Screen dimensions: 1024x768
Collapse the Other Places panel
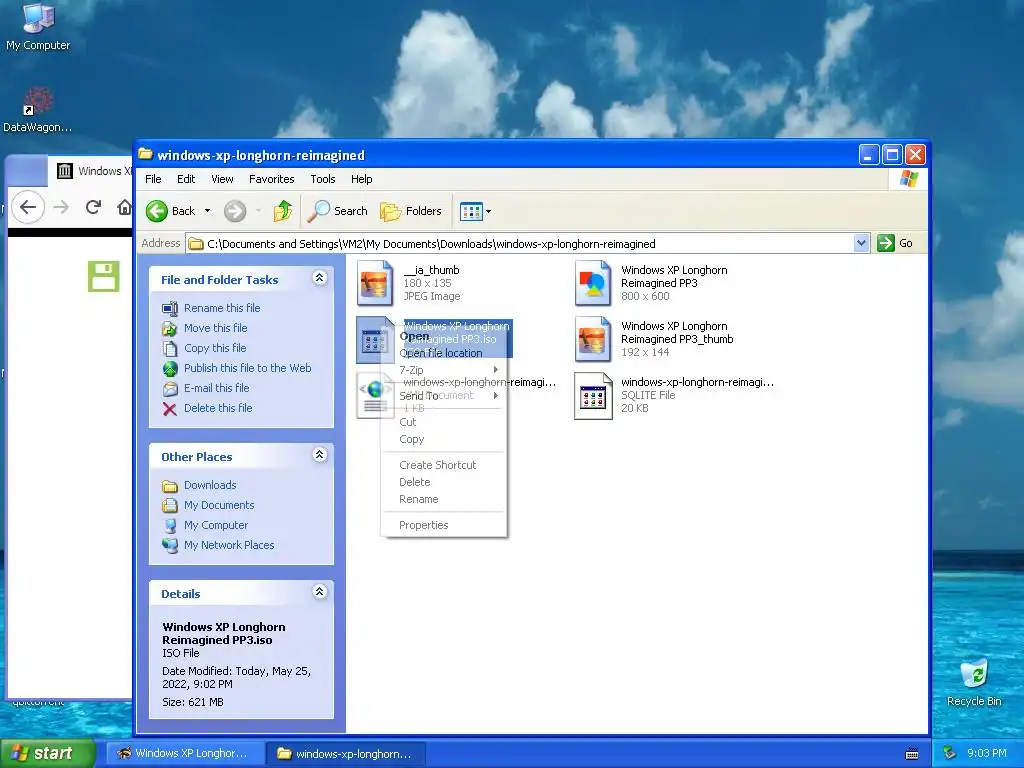tap(319, 455)
